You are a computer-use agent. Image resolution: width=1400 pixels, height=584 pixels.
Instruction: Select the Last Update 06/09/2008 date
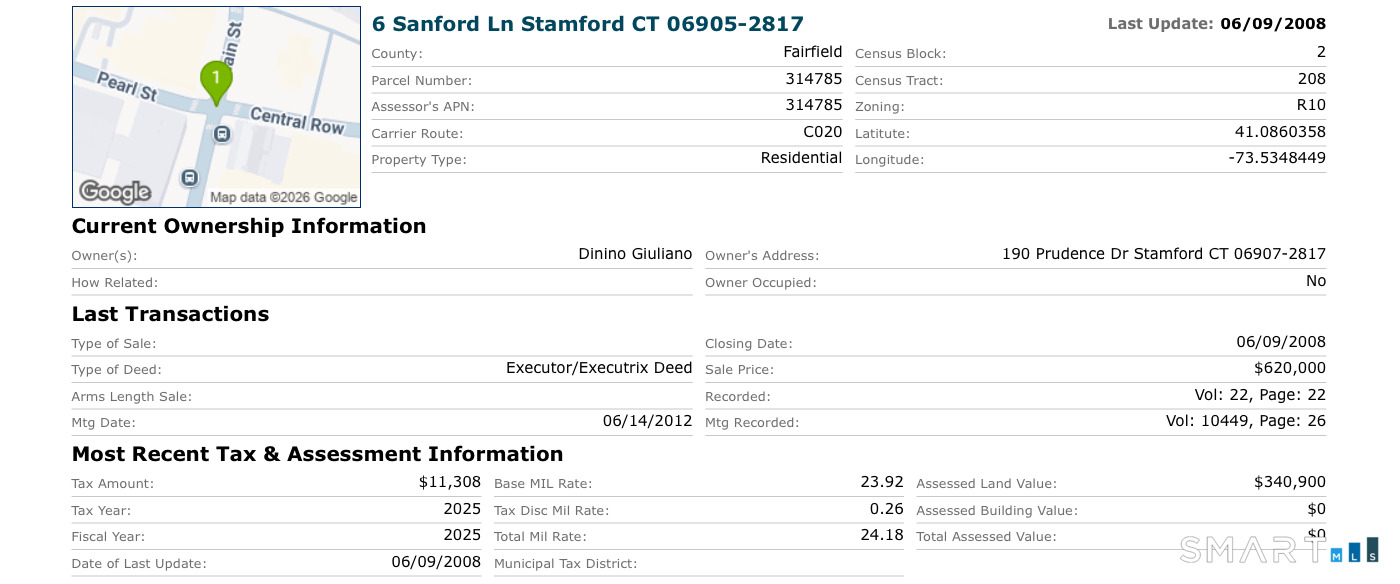[1273, 24]
